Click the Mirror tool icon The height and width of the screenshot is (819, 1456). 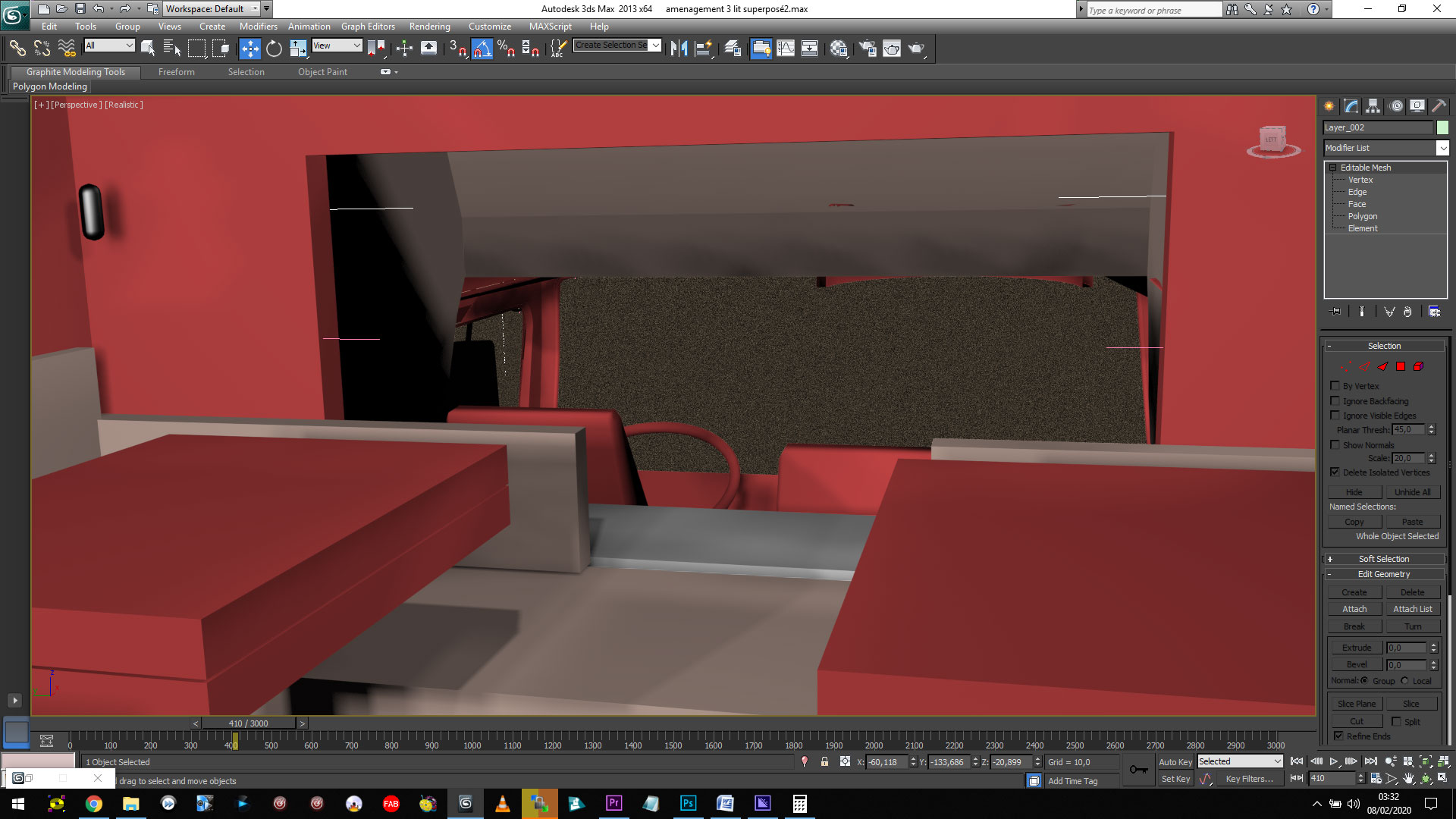point(679,49)
